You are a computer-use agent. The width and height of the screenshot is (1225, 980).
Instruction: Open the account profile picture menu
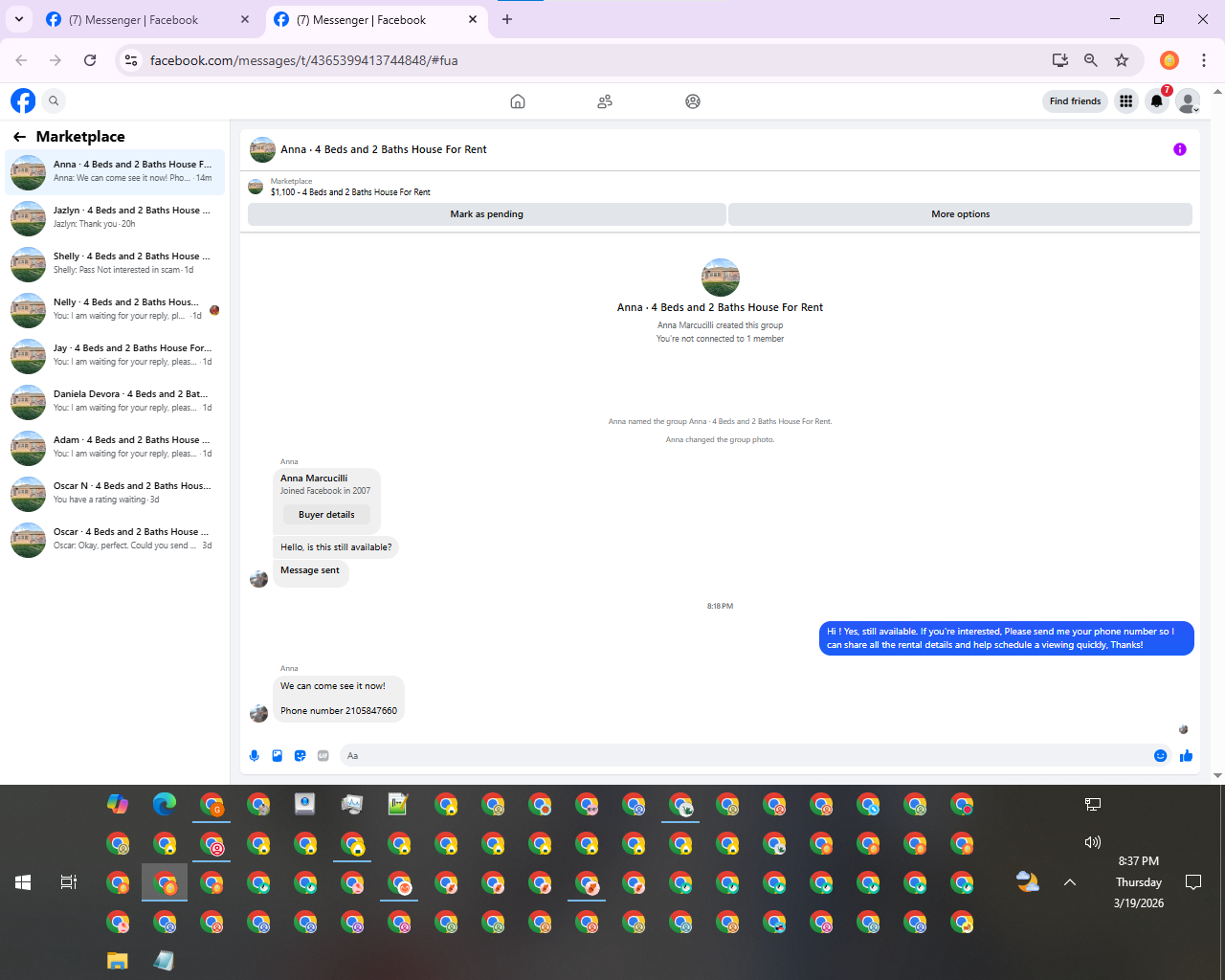1188,100
